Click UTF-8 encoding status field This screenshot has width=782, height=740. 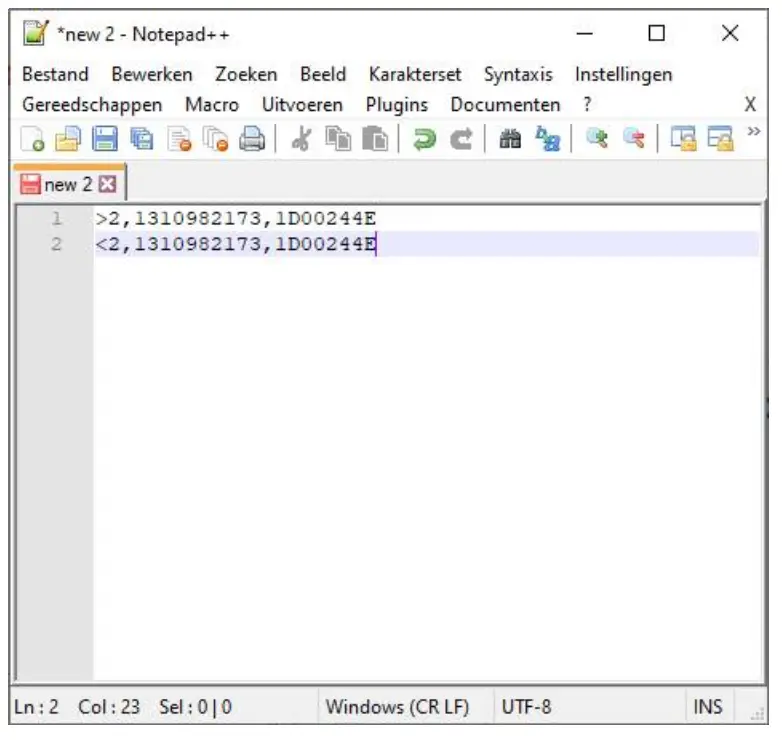tap(527, 707)
